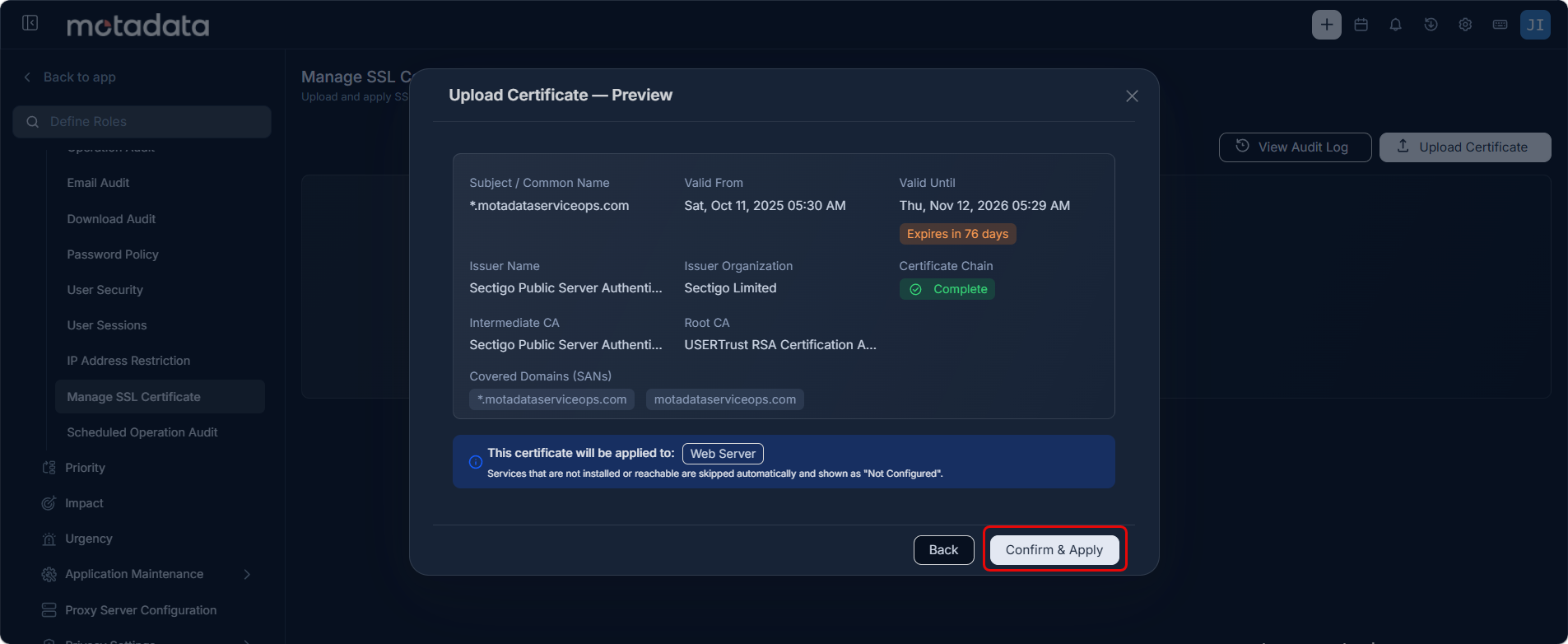Image resolution: width=1568 pixels, height=644 pixels.
Task: Close the Upload Certificate preview dialog
Action: 1133,96
